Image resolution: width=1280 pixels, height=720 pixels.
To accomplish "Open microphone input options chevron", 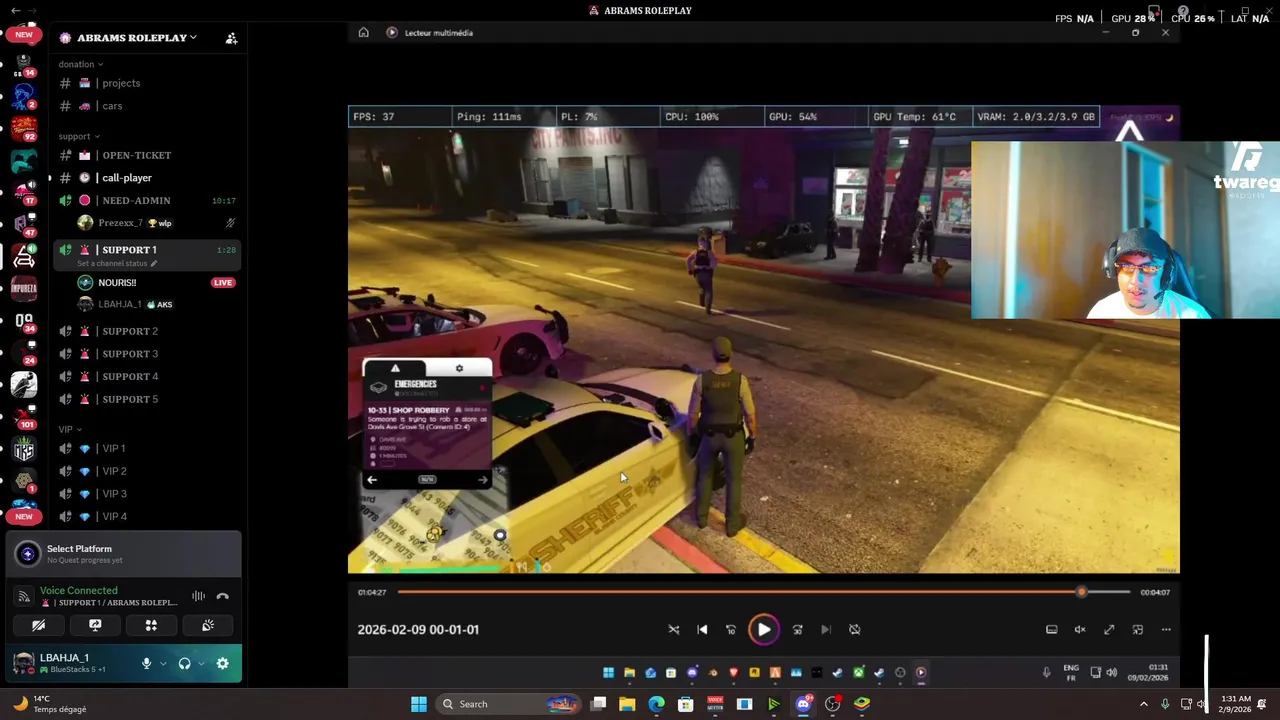I will point(163,664).
